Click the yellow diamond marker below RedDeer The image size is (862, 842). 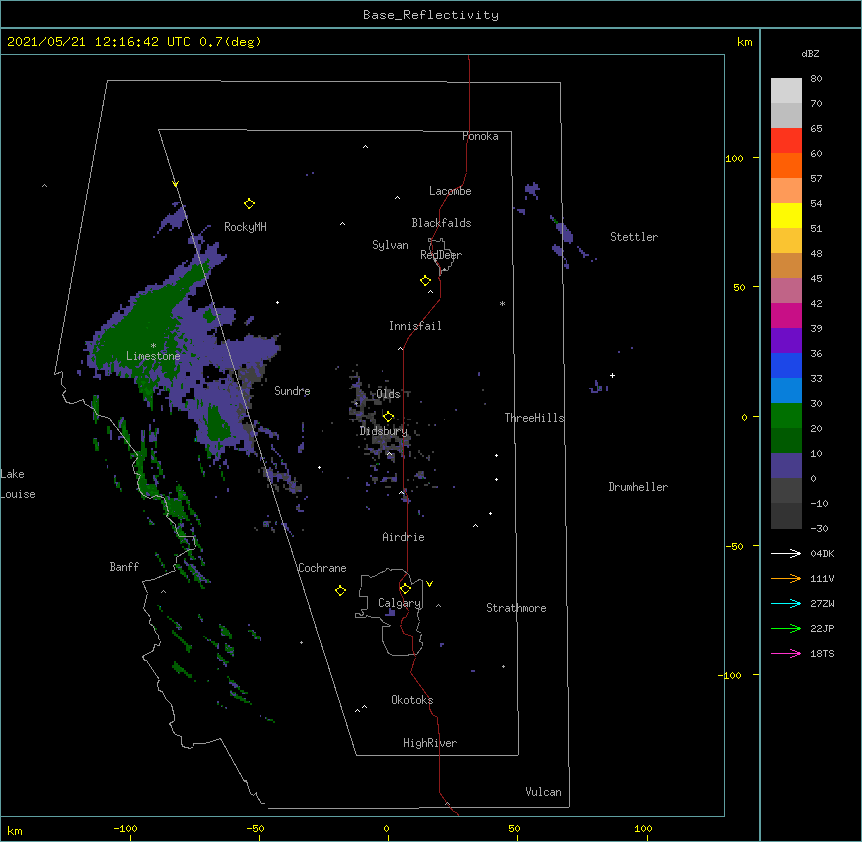click(425, 281)
